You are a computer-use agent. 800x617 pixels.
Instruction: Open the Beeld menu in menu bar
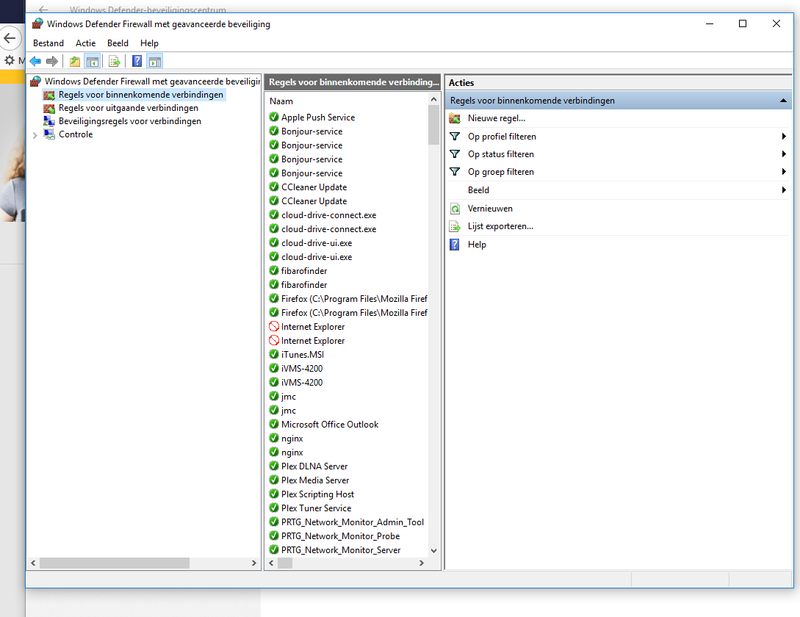point(118,43)
